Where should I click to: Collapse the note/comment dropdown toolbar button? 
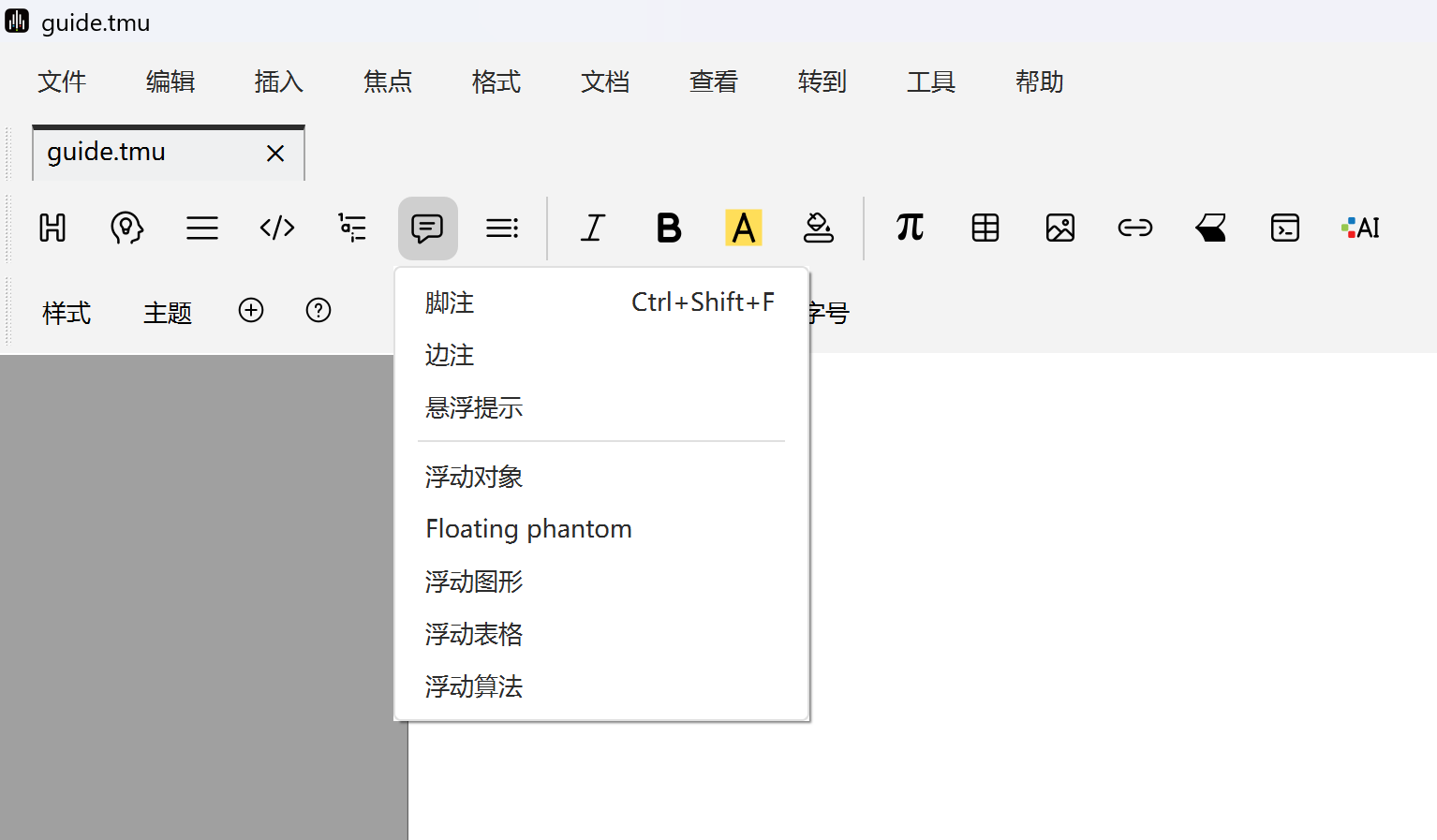point(427,228)
